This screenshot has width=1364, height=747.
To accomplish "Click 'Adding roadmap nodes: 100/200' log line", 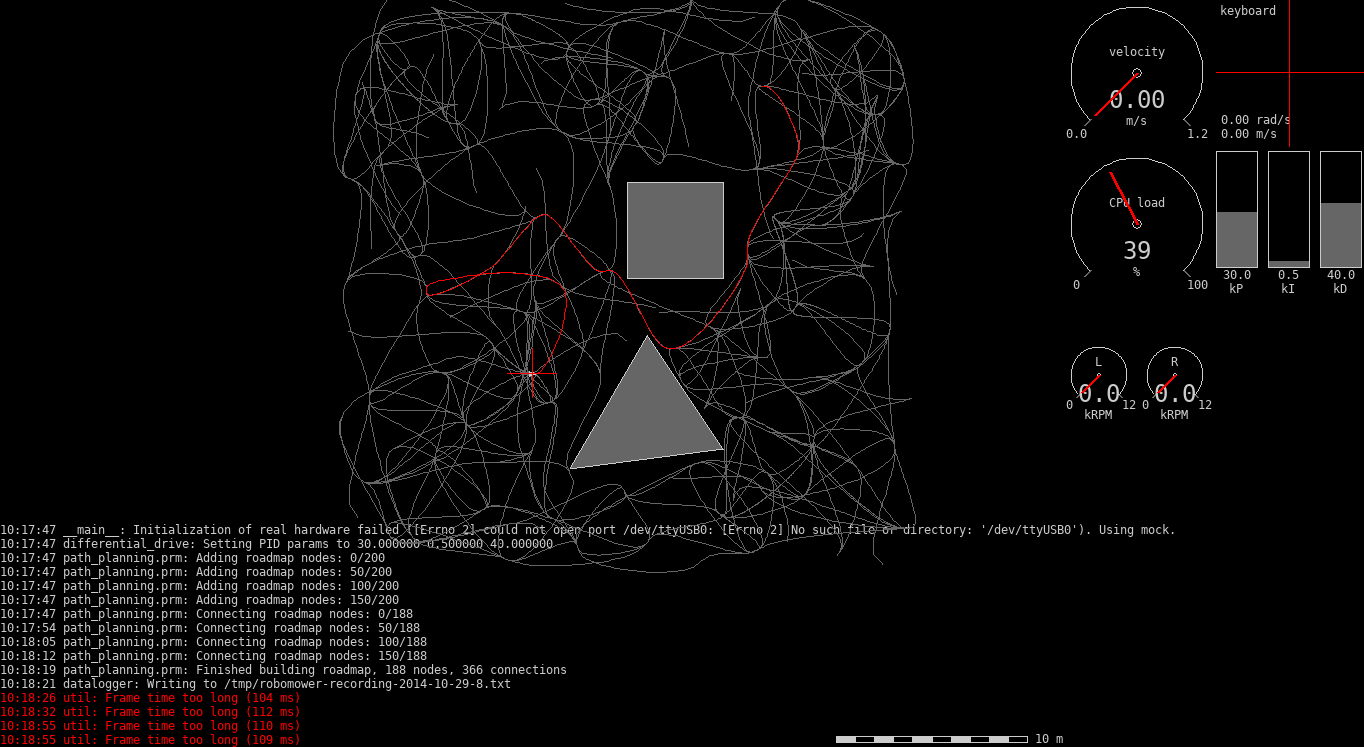I will coord(199,586).
